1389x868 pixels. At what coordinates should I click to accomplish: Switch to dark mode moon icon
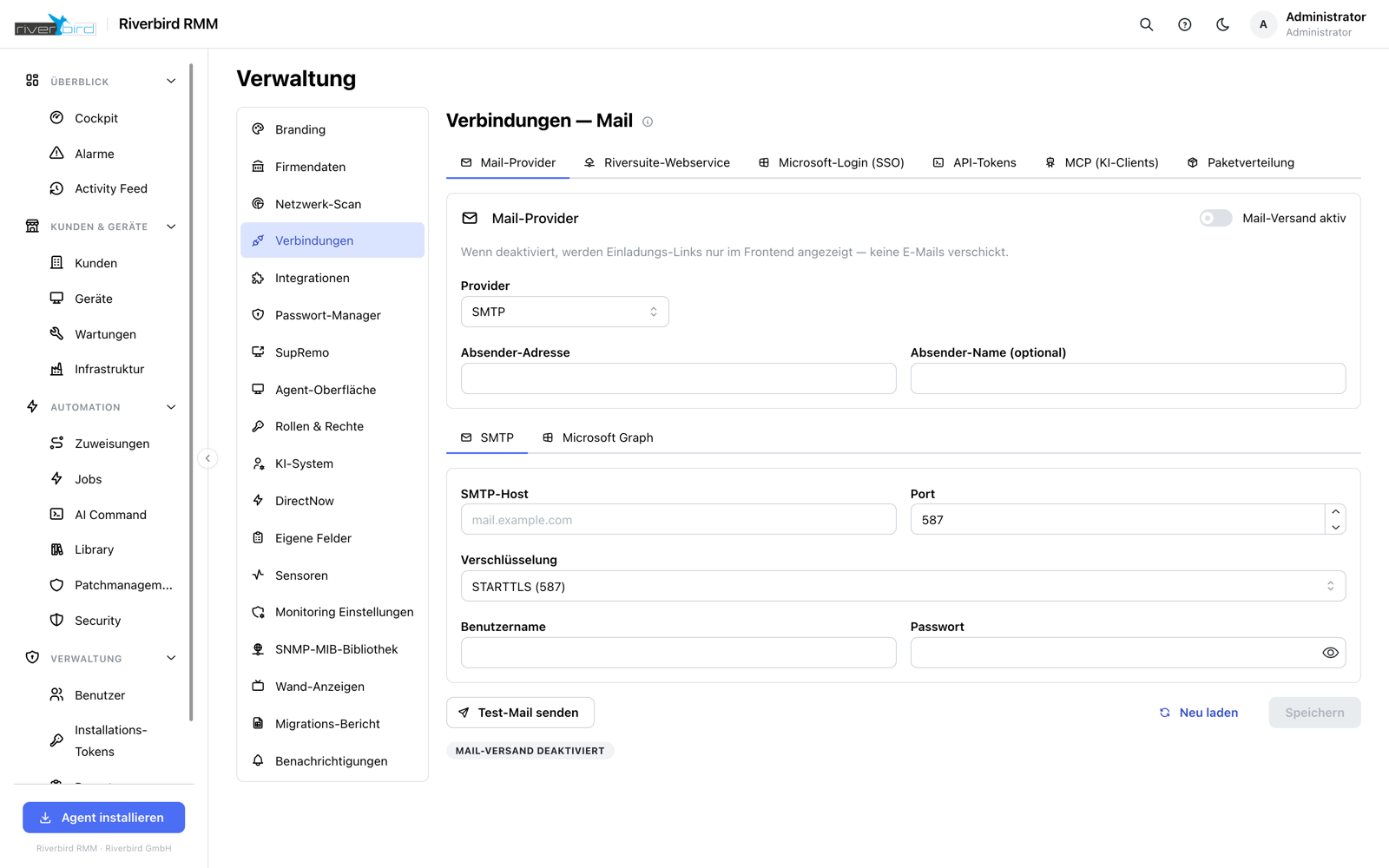[x=1222, y=24]
